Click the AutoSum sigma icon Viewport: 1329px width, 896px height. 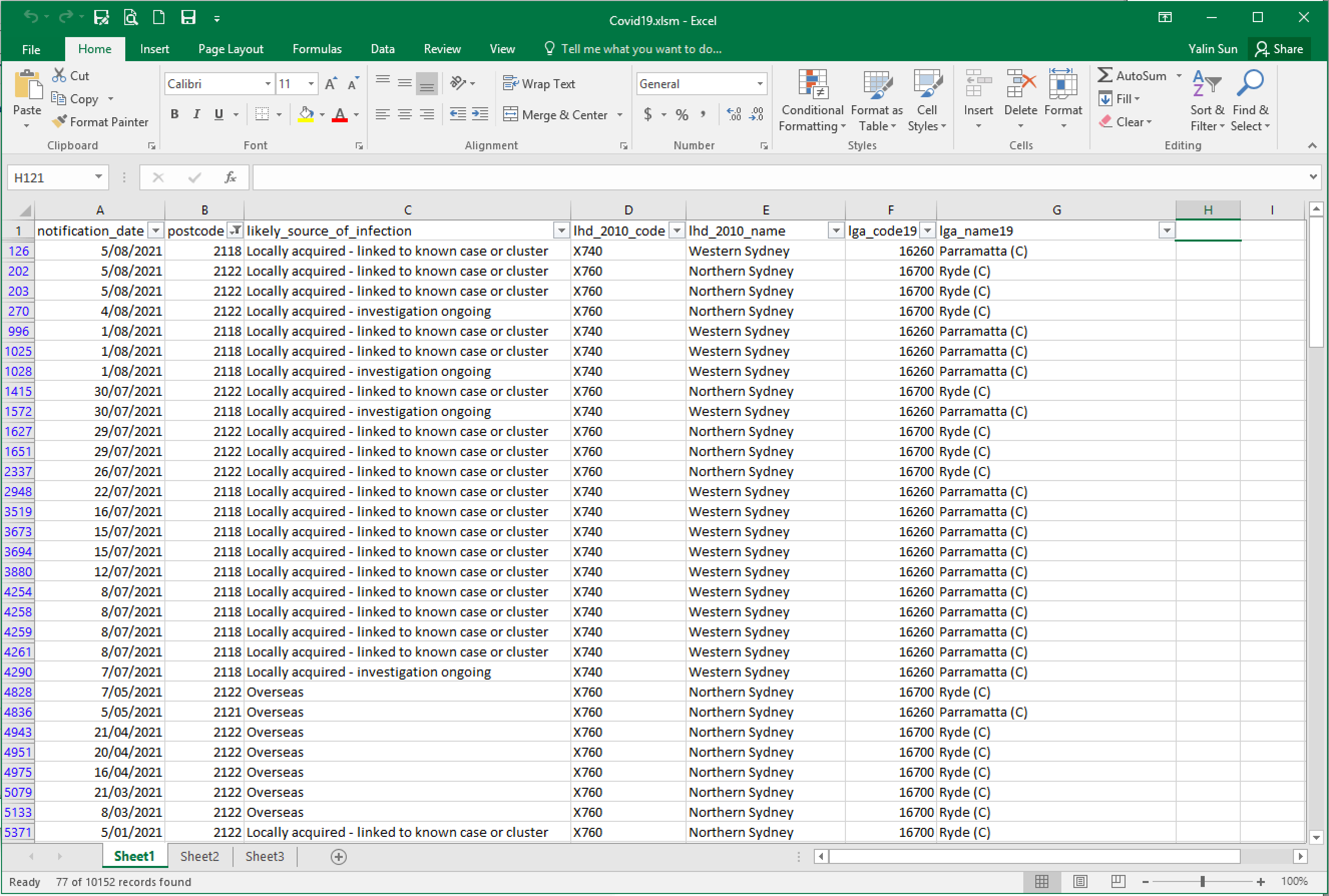click(x=1105, y=76)
